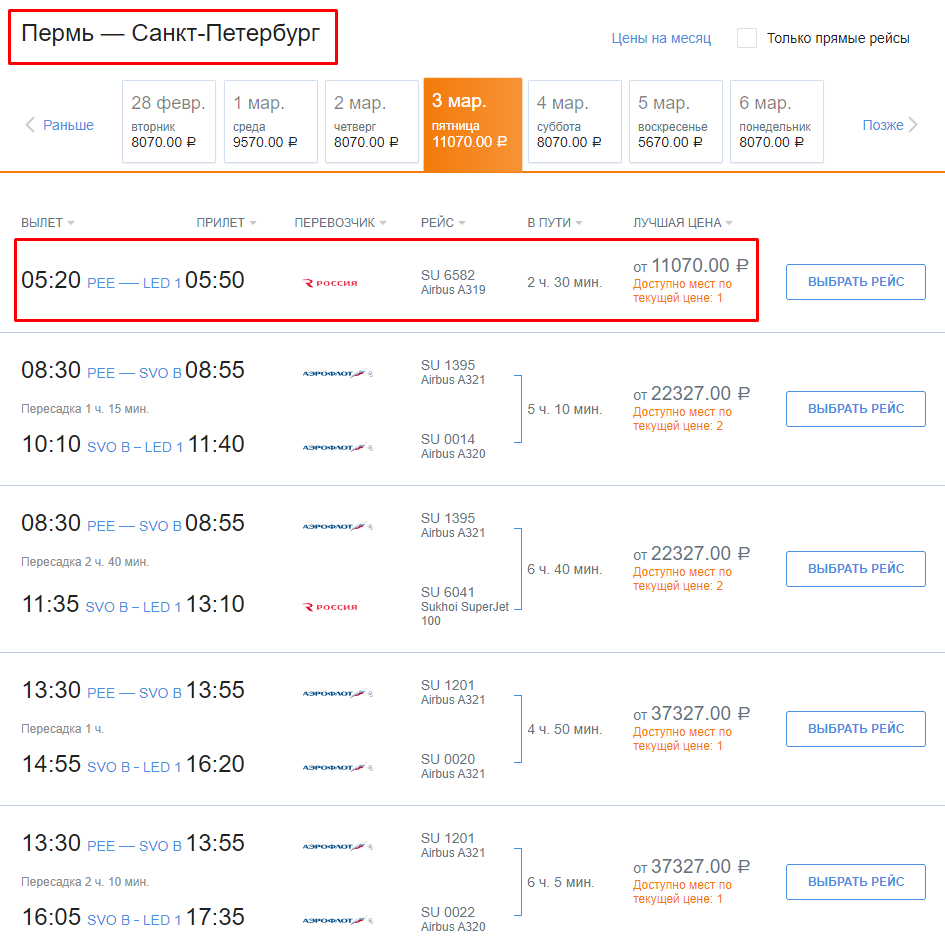
Task: Click the Позже link to view later dates
Action: [883, 125]
